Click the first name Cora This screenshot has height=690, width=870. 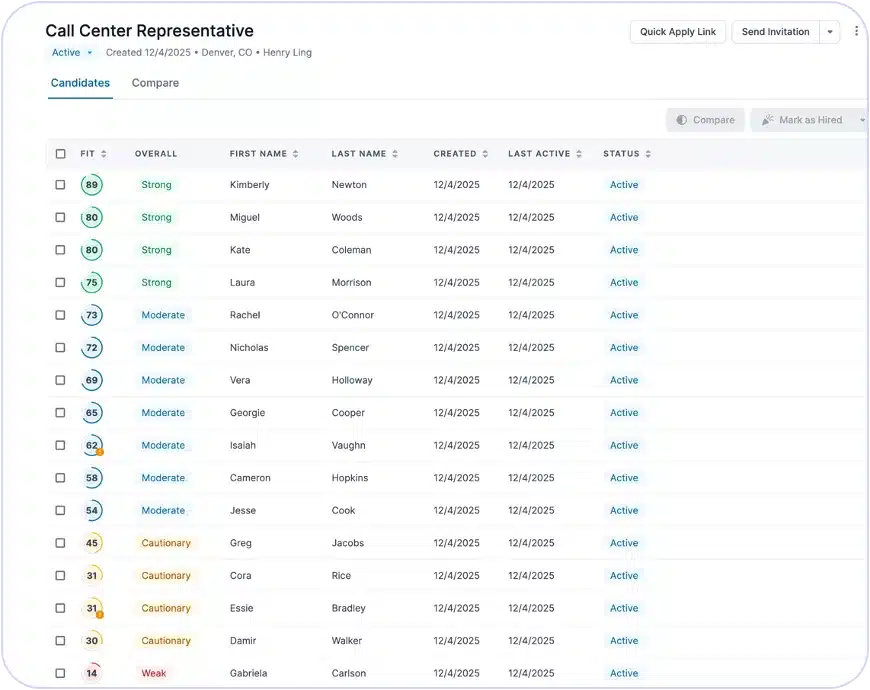coord(241,576)
